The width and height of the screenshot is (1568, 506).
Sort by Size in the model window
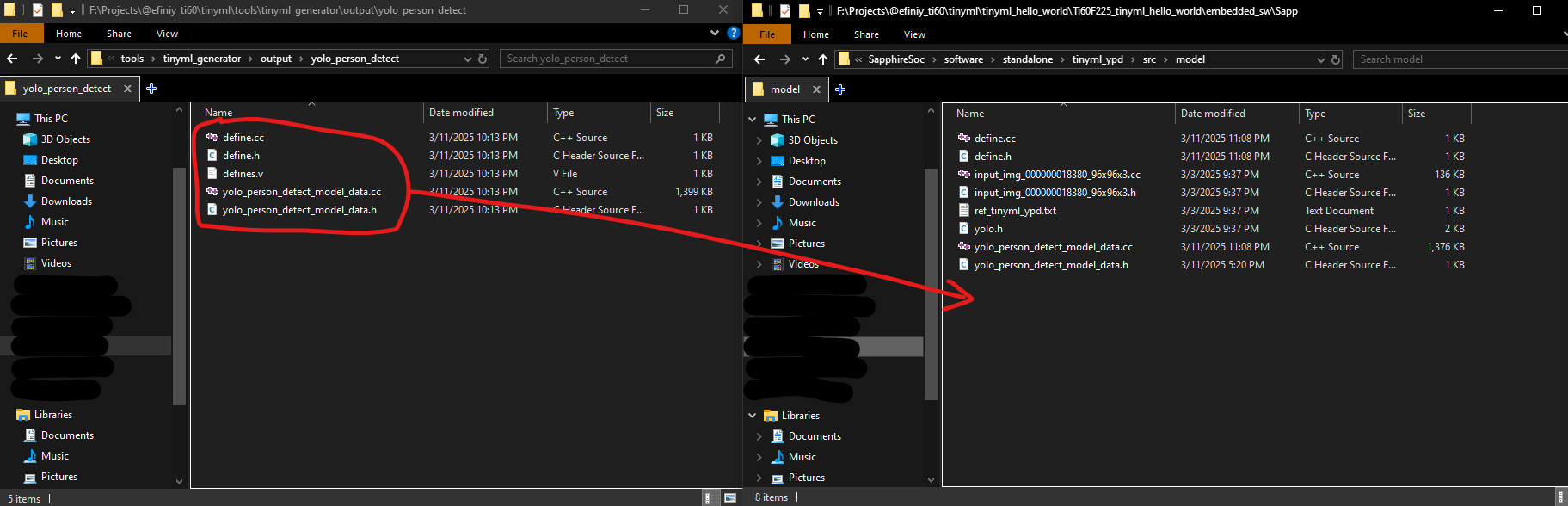[x=1436, y=114]
